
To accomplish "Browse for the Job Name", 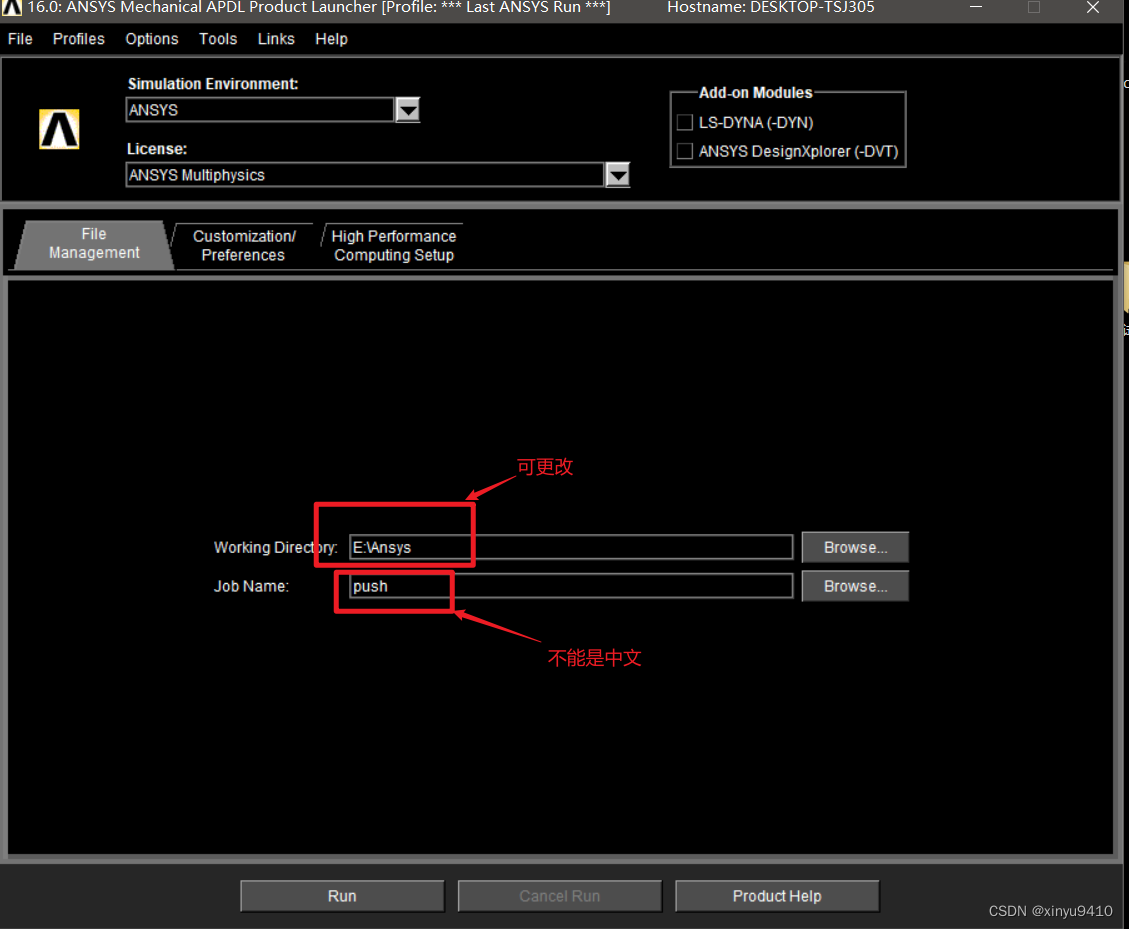I will tap(855, 586).
